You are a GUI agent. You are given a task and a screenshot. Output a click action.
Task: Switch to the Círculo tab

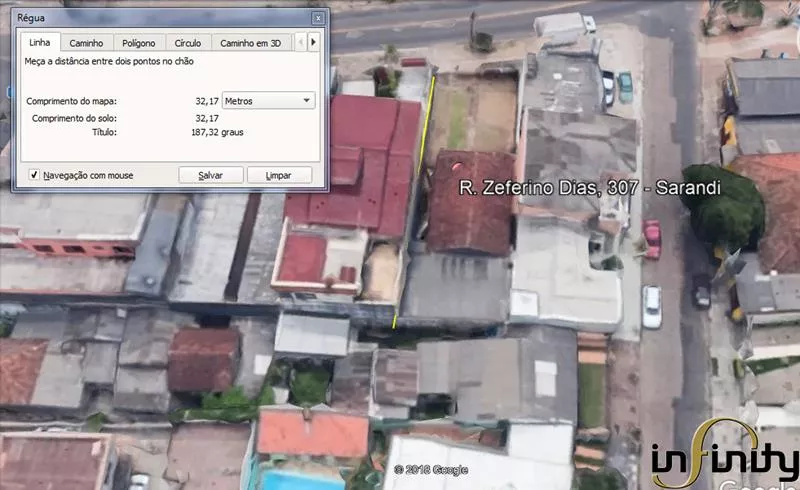(x=187, y=43)
